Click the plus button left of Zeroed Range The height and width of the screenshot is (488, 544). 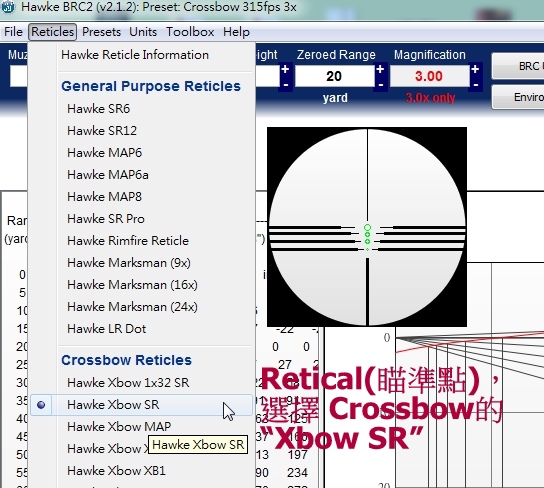(285, 69)
